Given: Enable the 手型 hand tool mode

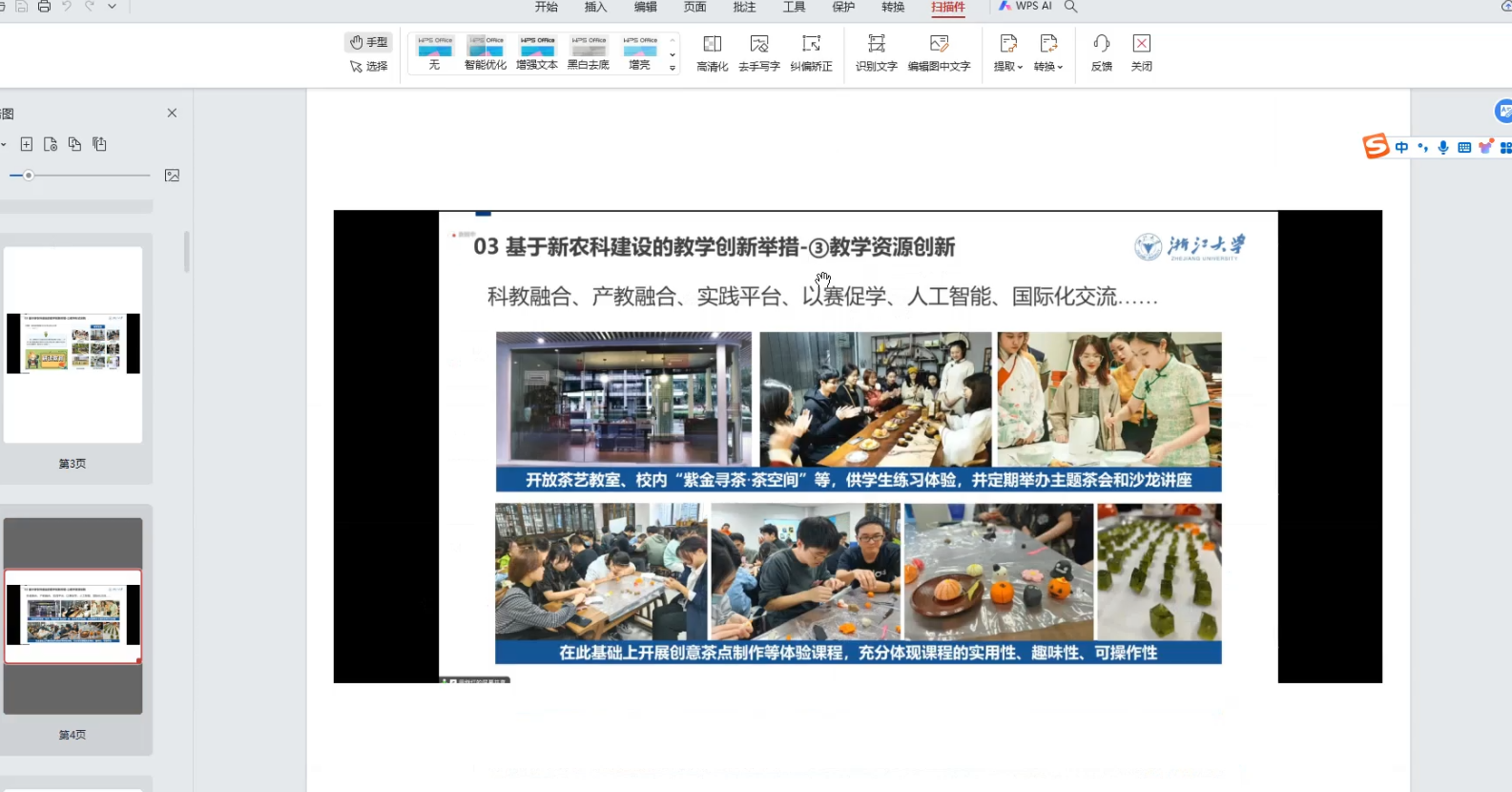Looking at the screenshot, I should (369, 42).
